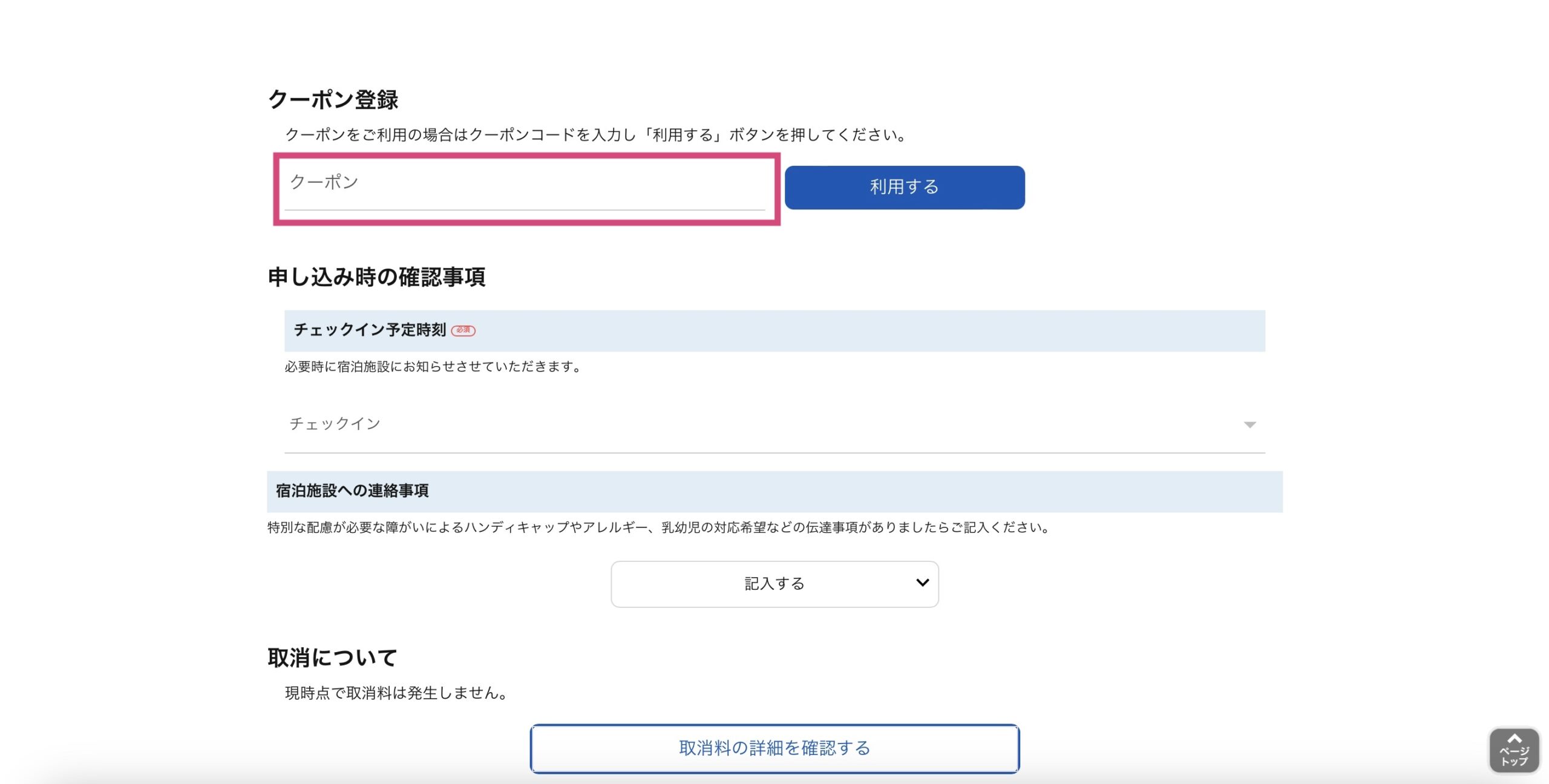
Task: Click the 必須 badge next to チェックイン予定時刻
Action: (x=463, y=330)
